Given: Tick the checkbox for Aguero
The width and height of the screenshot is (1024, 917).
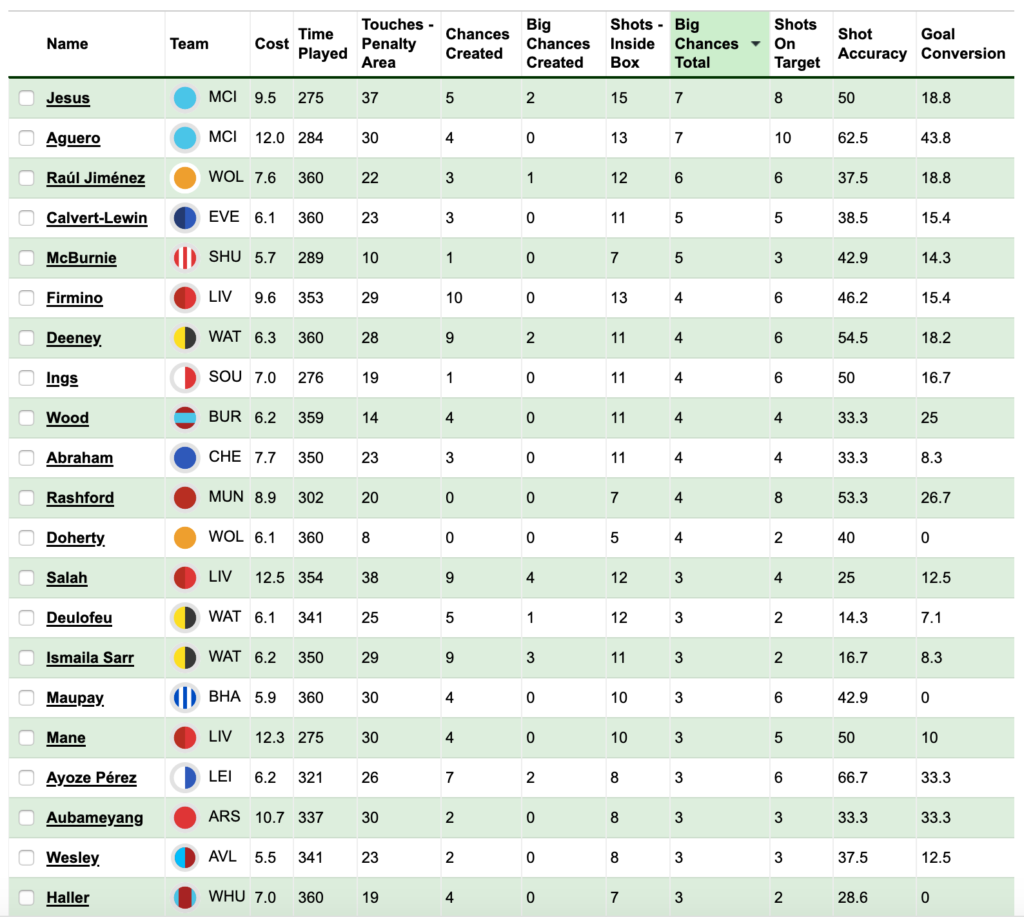Looking at the screenshot, I should point(26,138).
